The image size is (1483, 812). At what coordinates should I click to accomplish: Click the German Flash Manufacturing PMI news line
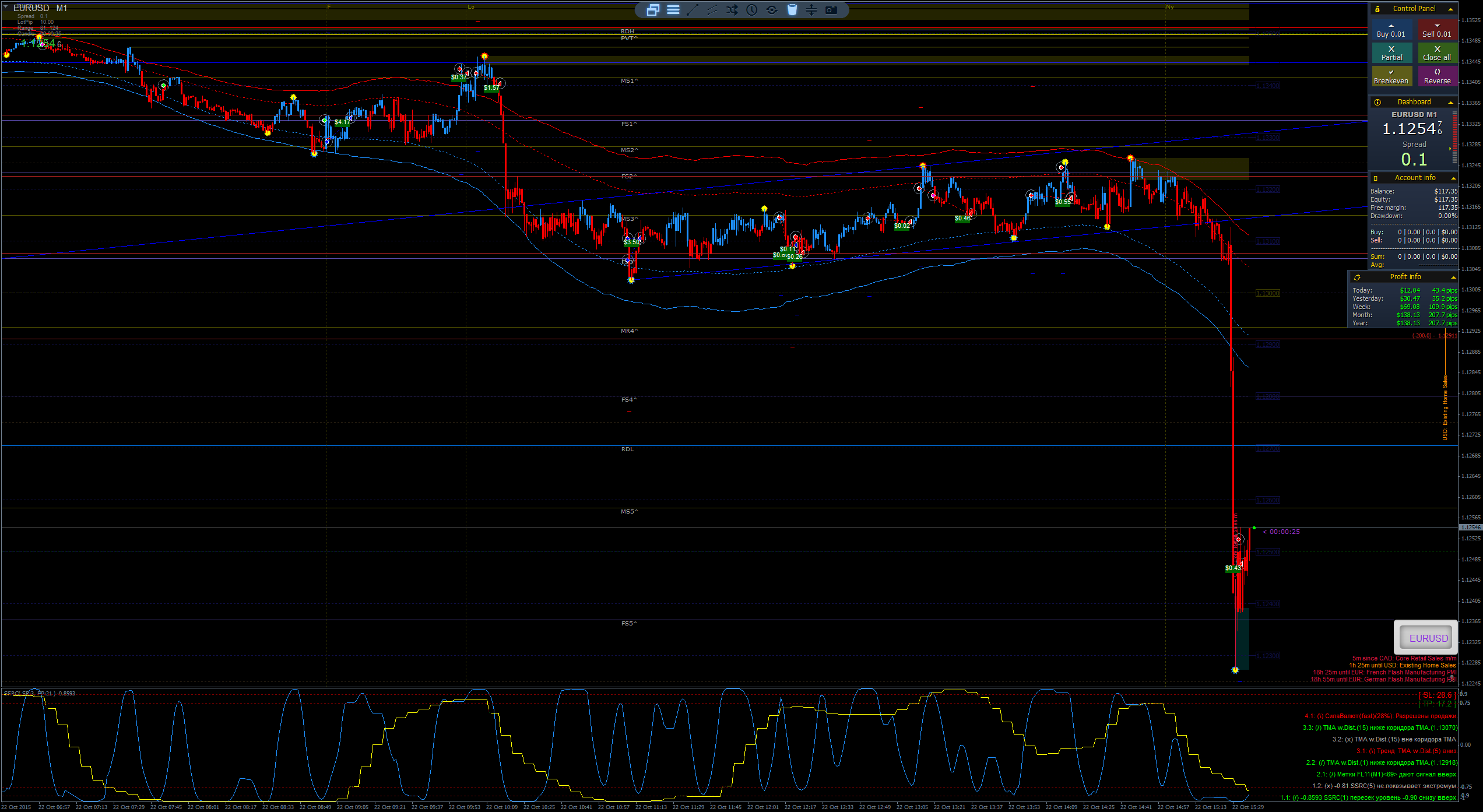[x=1383, y=680]
